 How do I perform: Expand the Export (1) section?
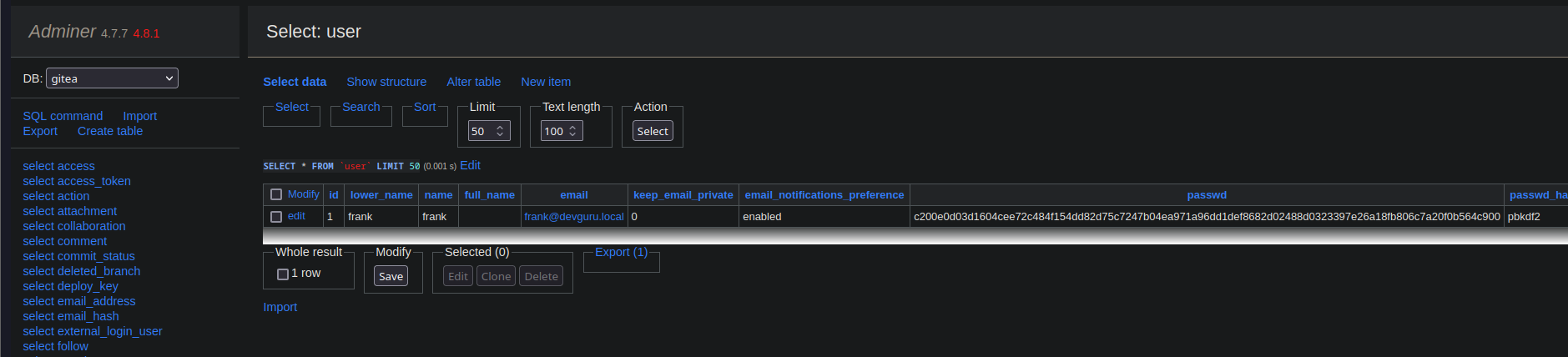621,252
